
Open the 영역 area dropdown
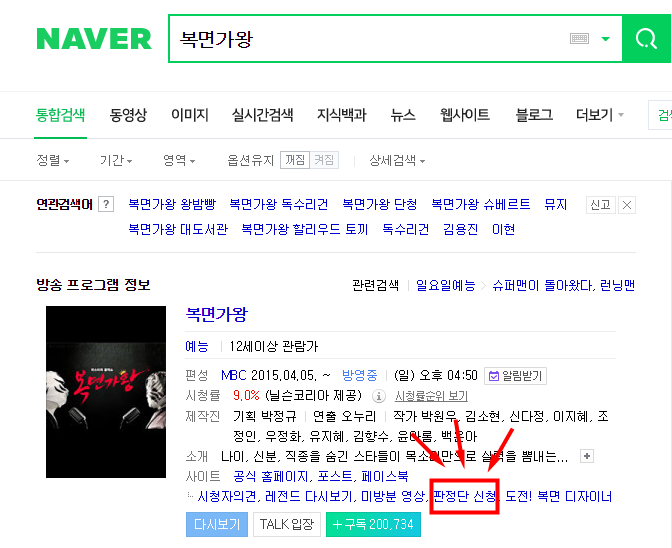click(x=179, y=161)
